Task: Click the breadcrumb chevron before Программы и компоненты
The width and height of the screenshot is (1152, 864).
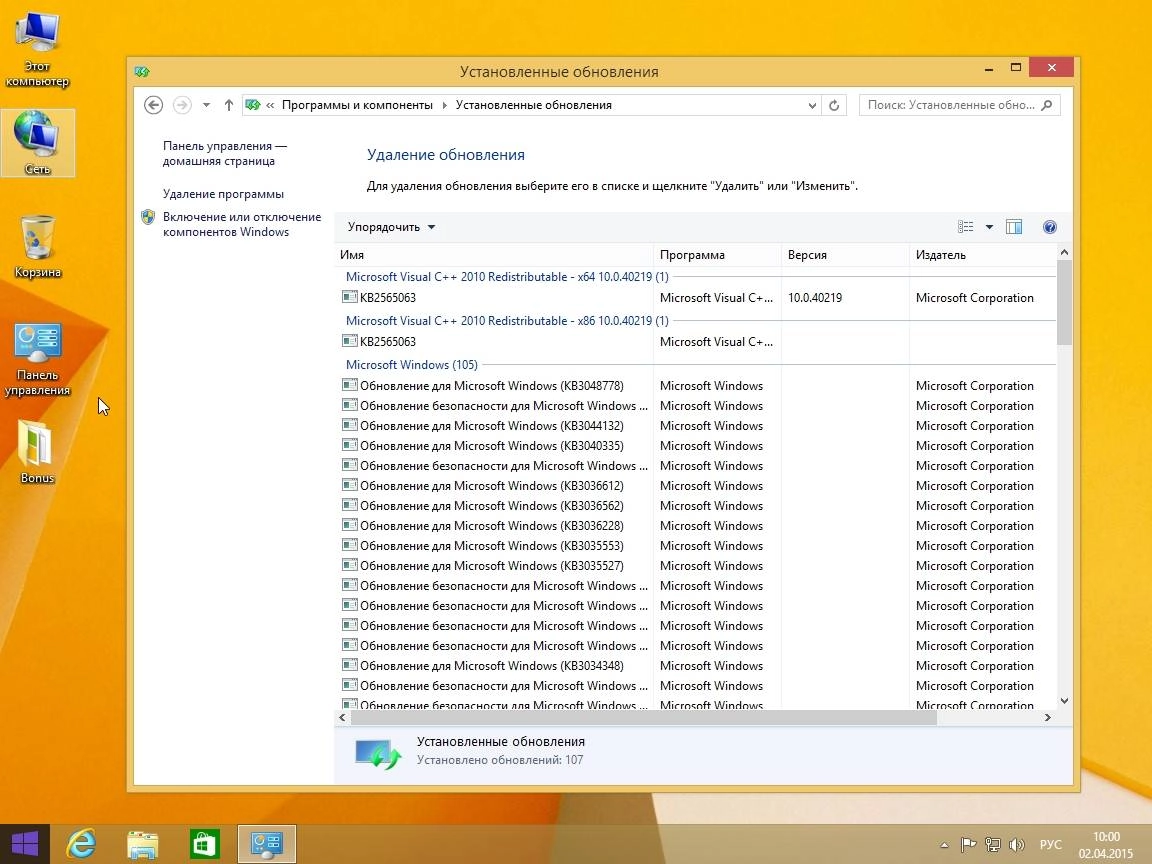Action: coord(270,105)
